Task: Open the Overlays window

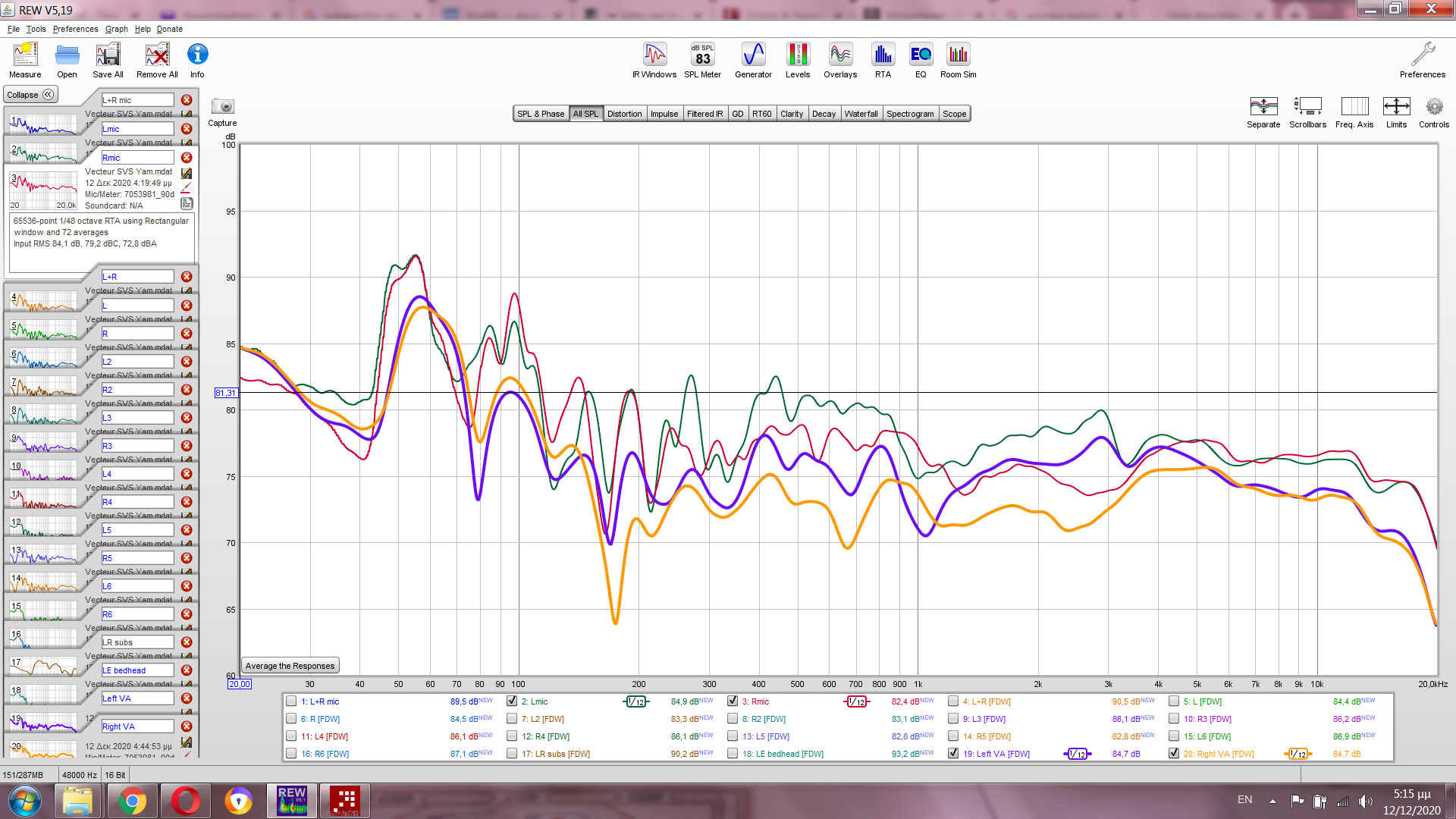Action: (x=840, y=60)
